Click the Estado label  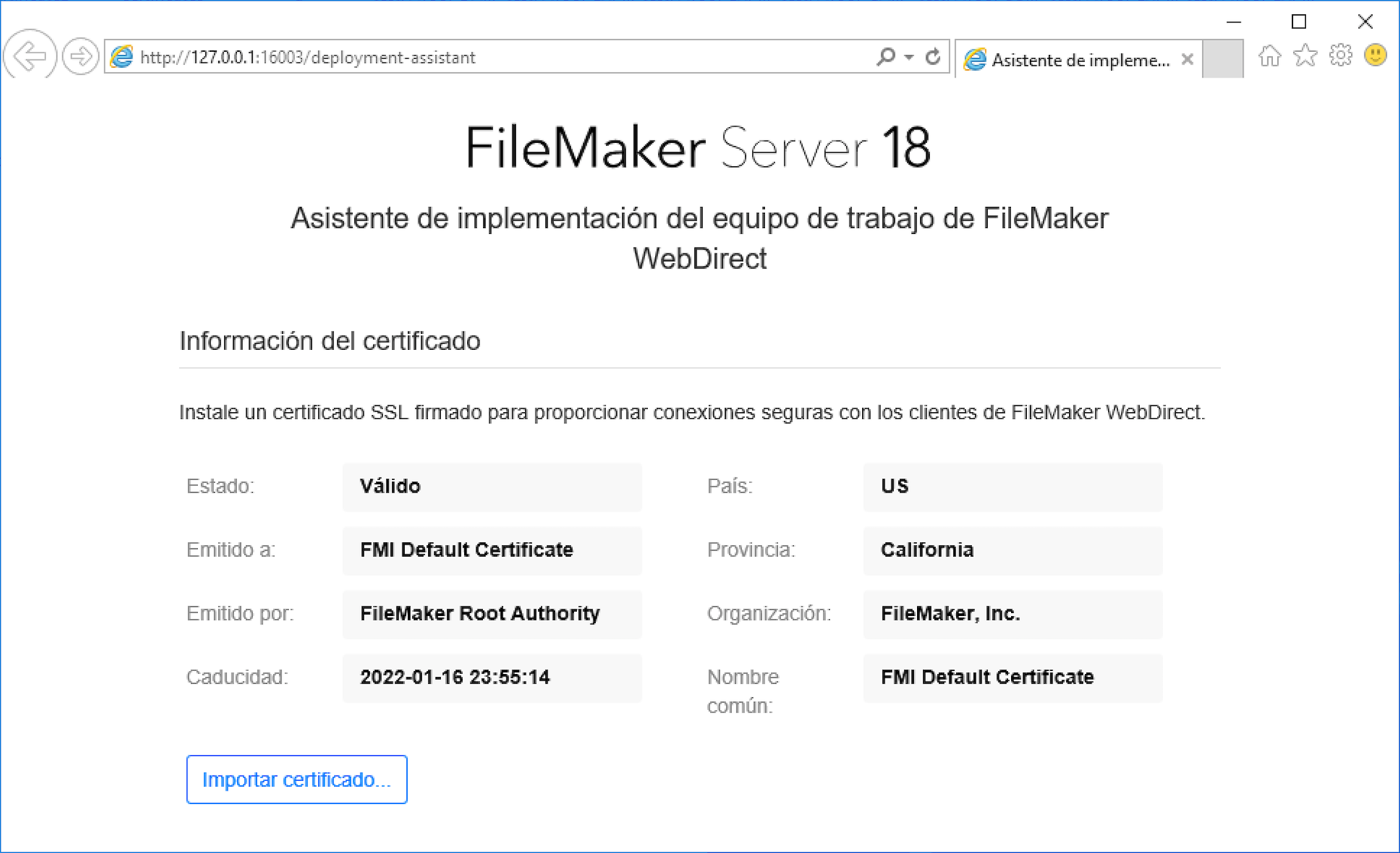point(220,487)
